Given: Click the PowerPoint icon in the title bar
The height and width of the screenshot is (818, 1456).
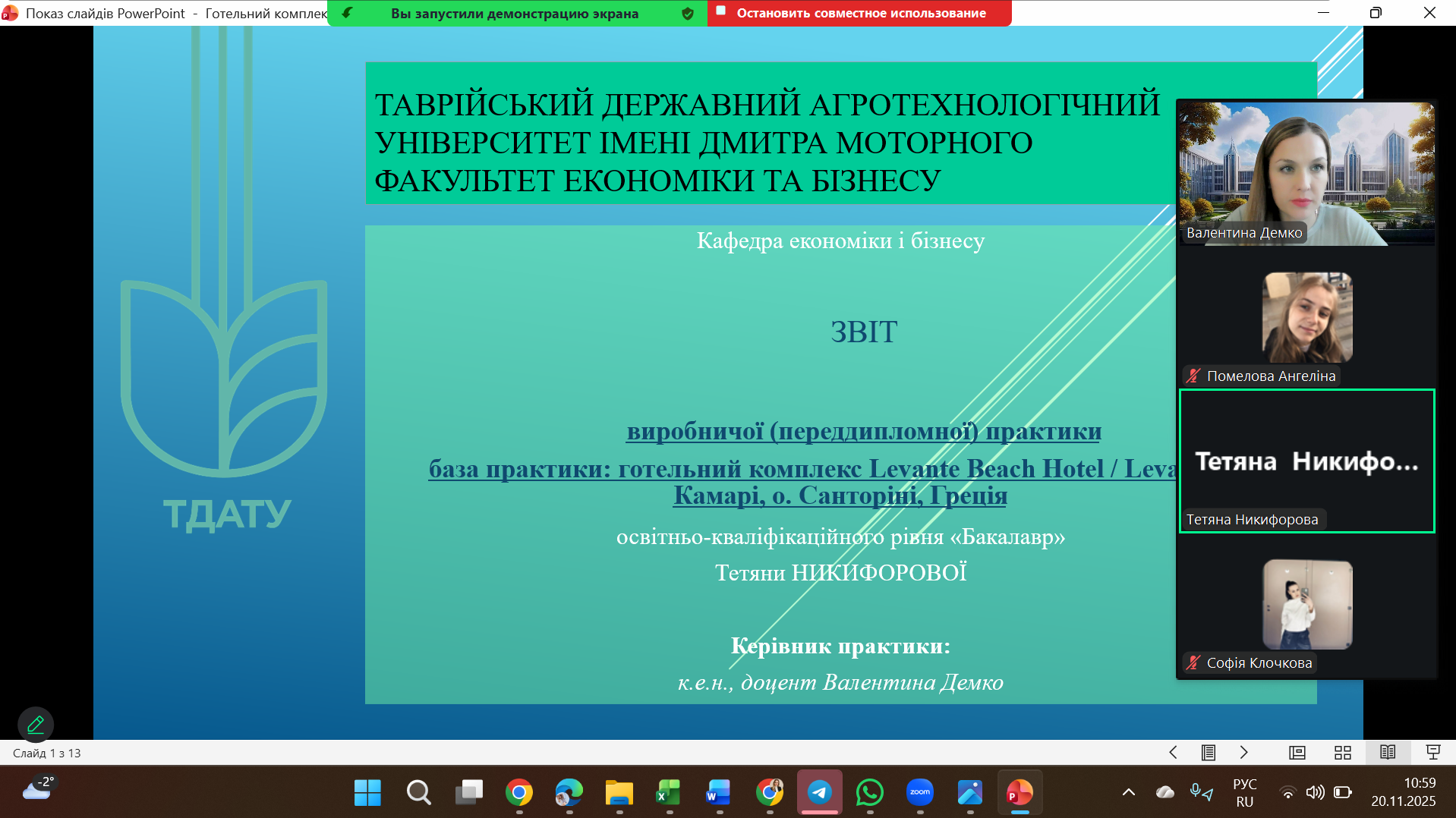Looking at the screenshot, I should tap(10, 14).
